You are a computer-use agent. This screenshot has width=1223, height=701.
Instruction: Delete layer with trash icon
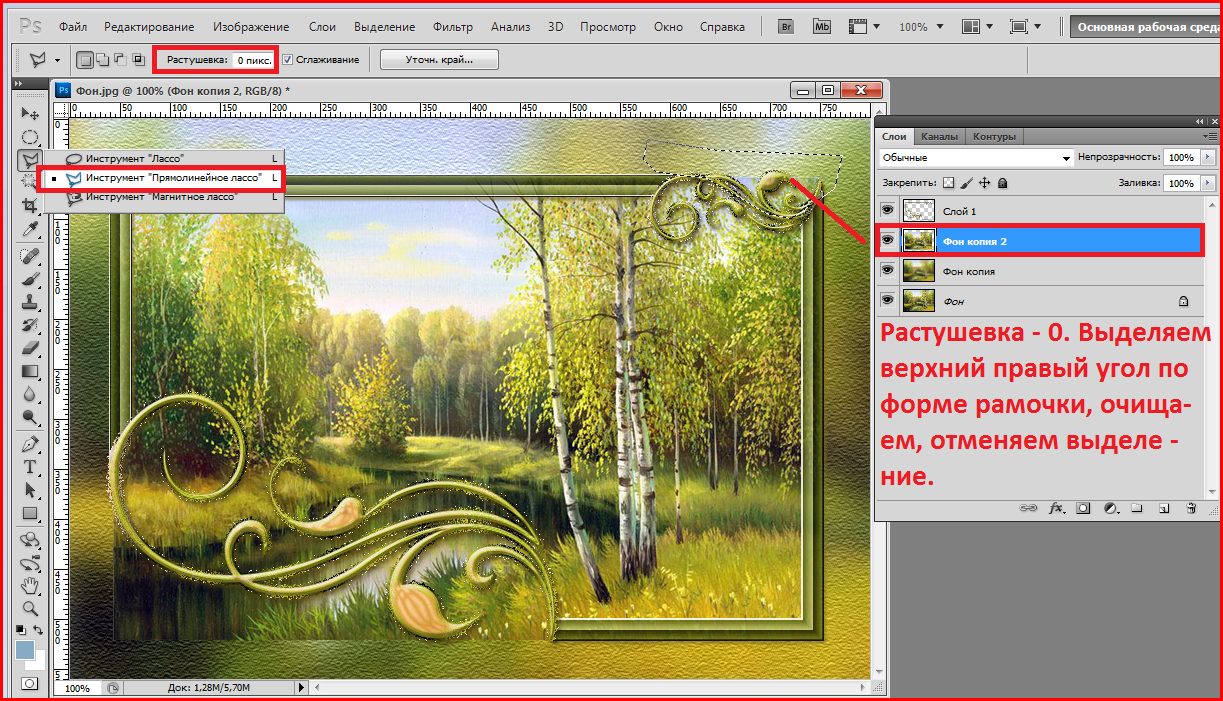pos(1191,508)
